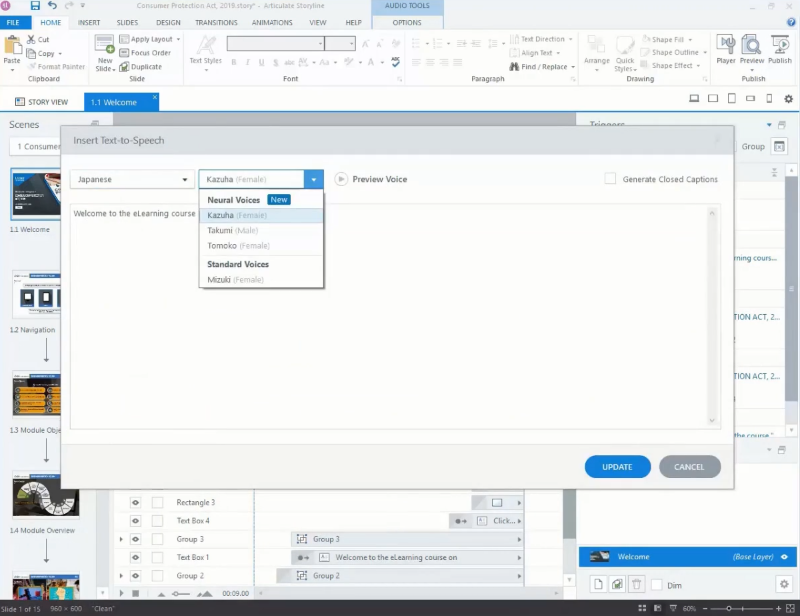The image size is (800, 616).
Task: Open the OPTIONS tab under Audio Tools
Action: pos(407,22)
